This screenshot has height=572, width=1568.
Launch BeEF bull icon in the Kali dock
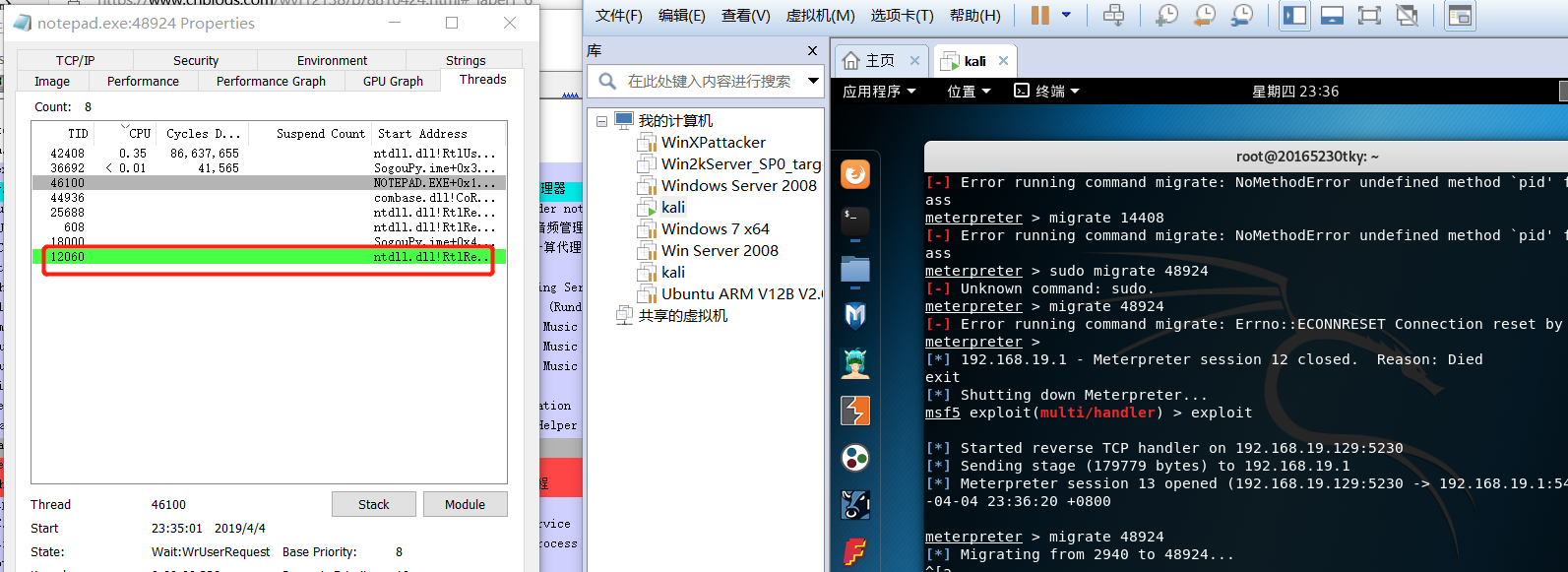855,505
